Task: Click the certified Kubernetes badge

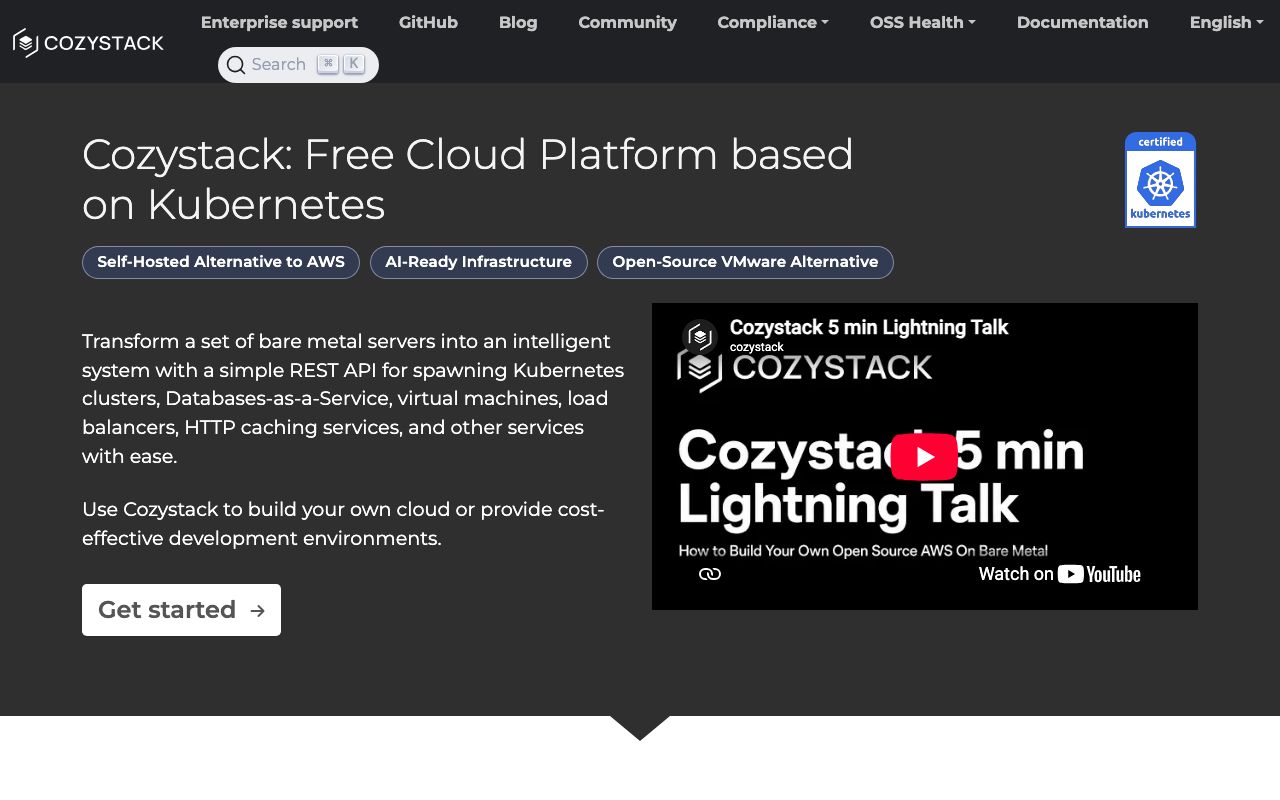Action: 1160,180
